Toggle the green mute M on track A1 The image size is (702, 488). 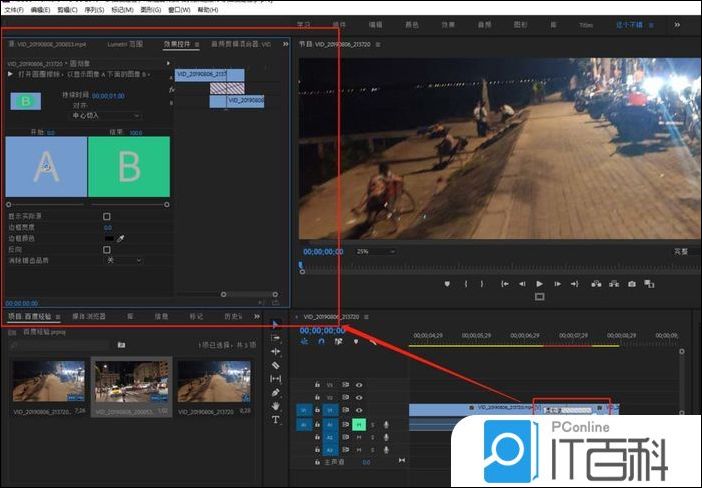point(357,423)
